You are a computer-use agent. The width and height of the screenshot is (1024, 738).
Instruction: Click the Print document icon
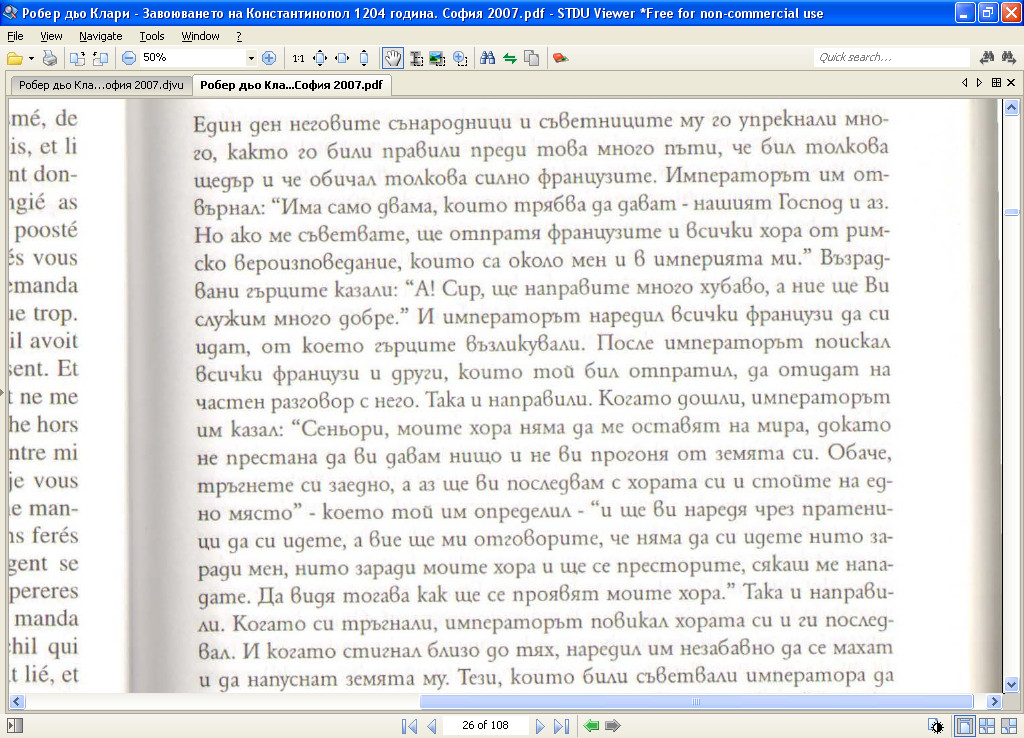[50, 58]
